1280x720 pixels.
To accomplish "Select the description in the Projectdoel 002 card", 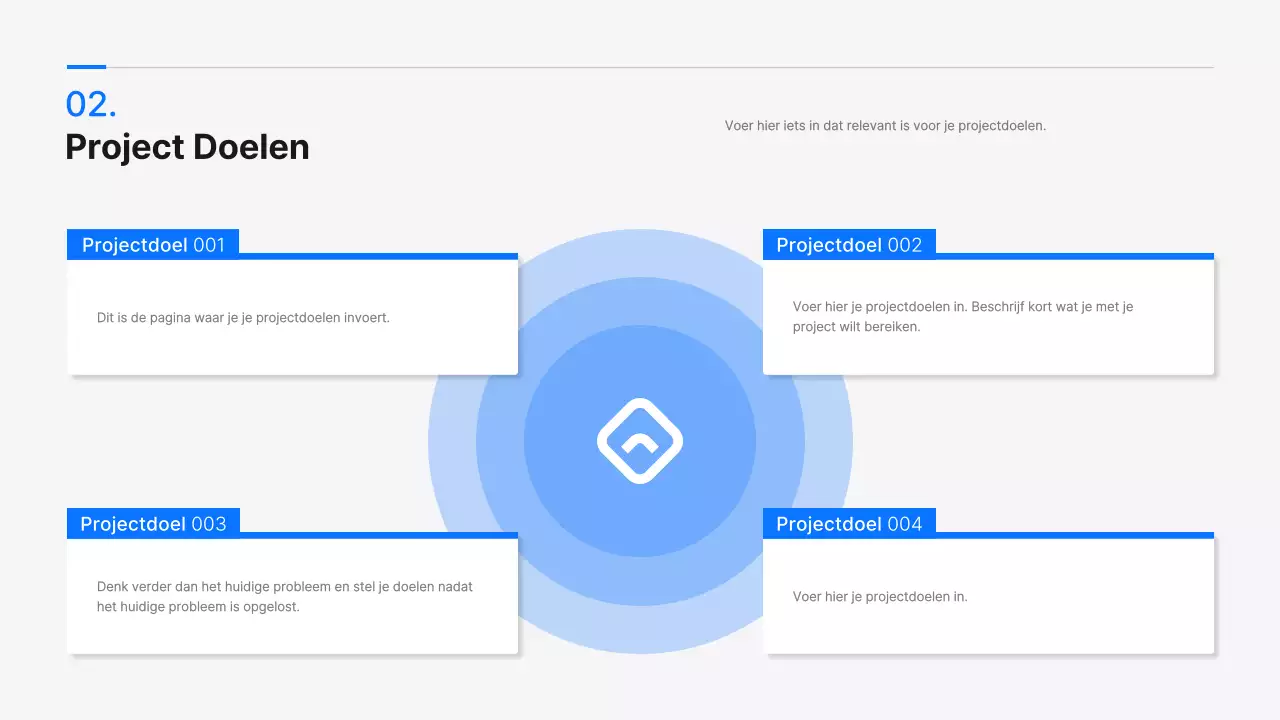I will [x=961, y=316].
